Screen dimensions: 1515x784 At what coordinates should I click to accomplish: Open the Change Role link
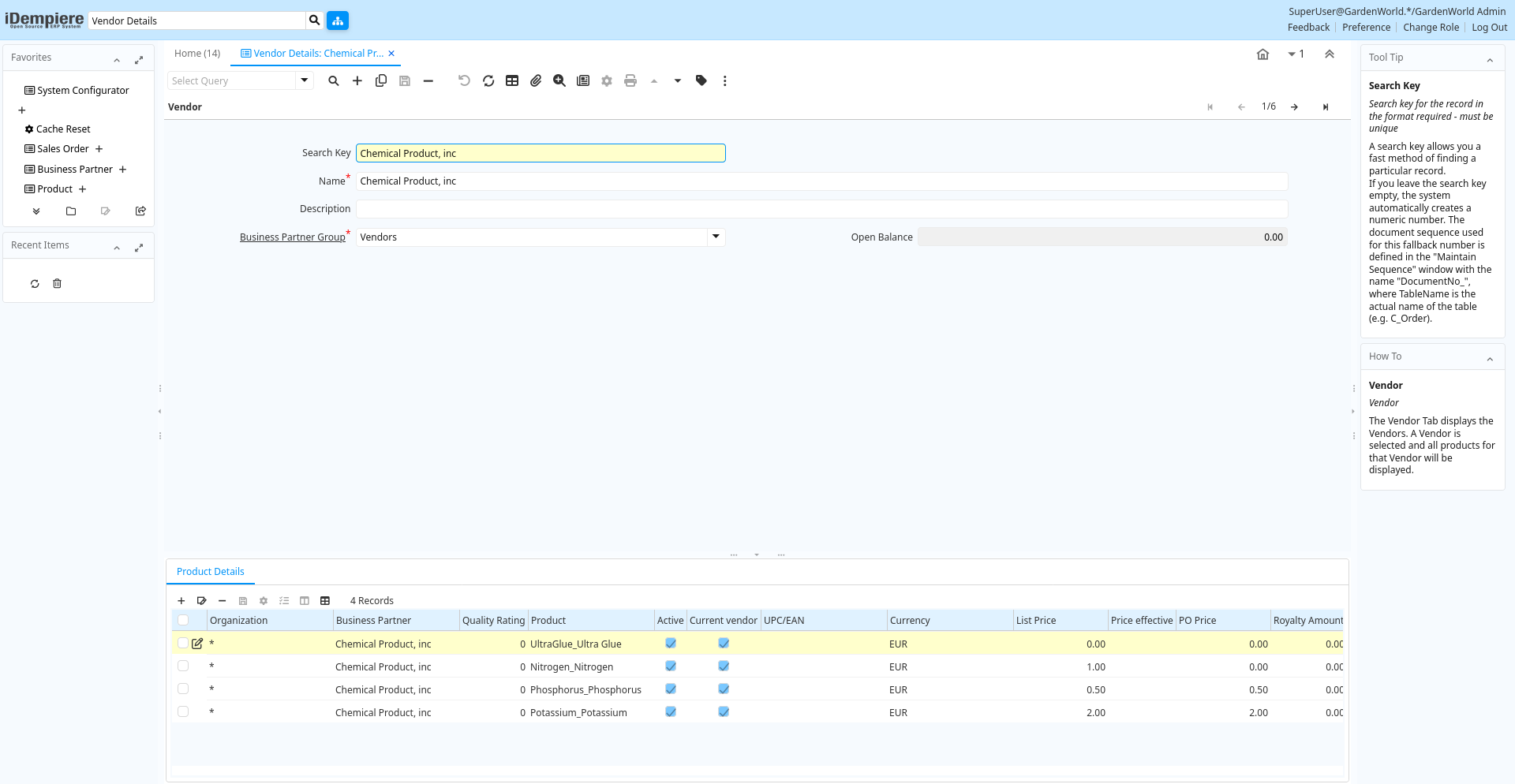pos(1431,28)
